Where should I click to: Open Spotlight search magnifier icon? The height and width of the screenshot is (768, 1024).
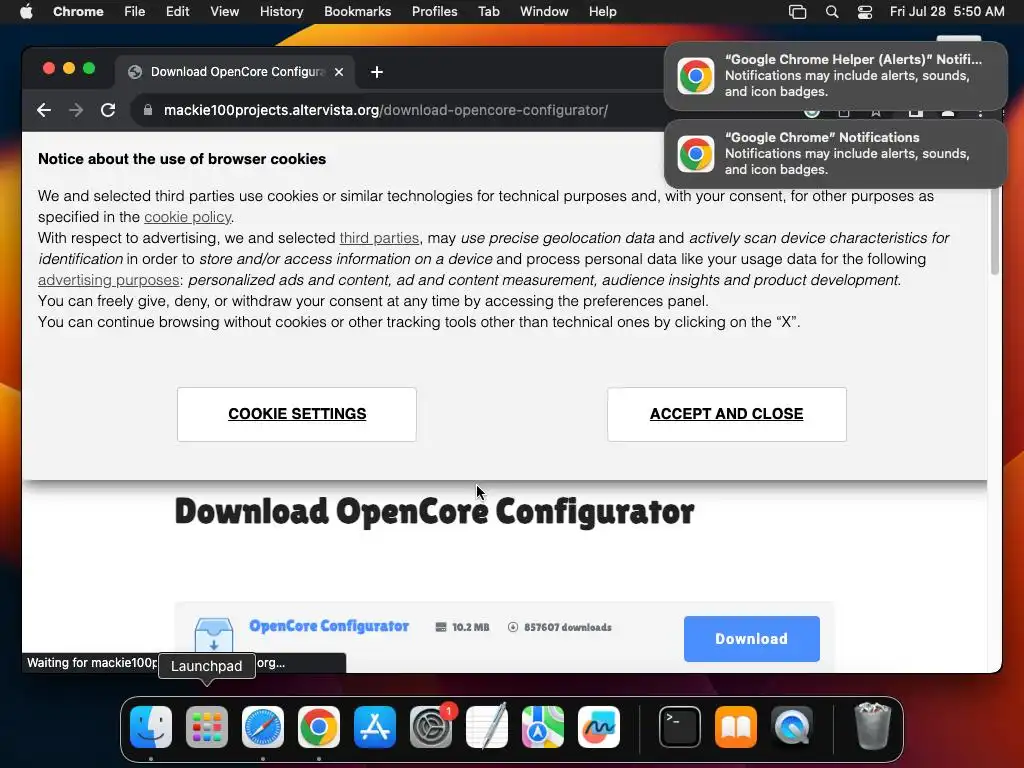[831, 12]
